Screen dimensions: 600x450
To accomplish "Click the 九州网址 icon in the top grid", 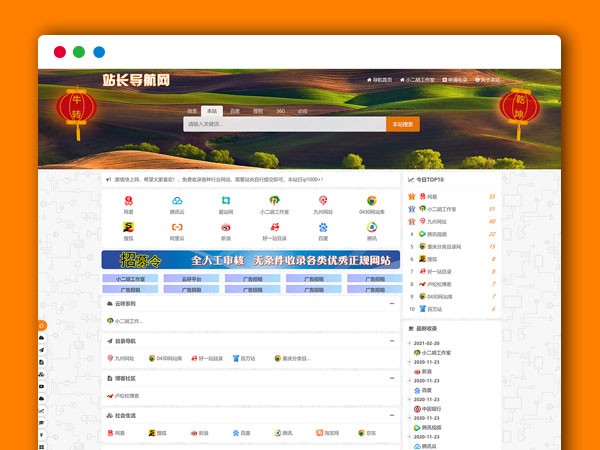I will (323, 201).
